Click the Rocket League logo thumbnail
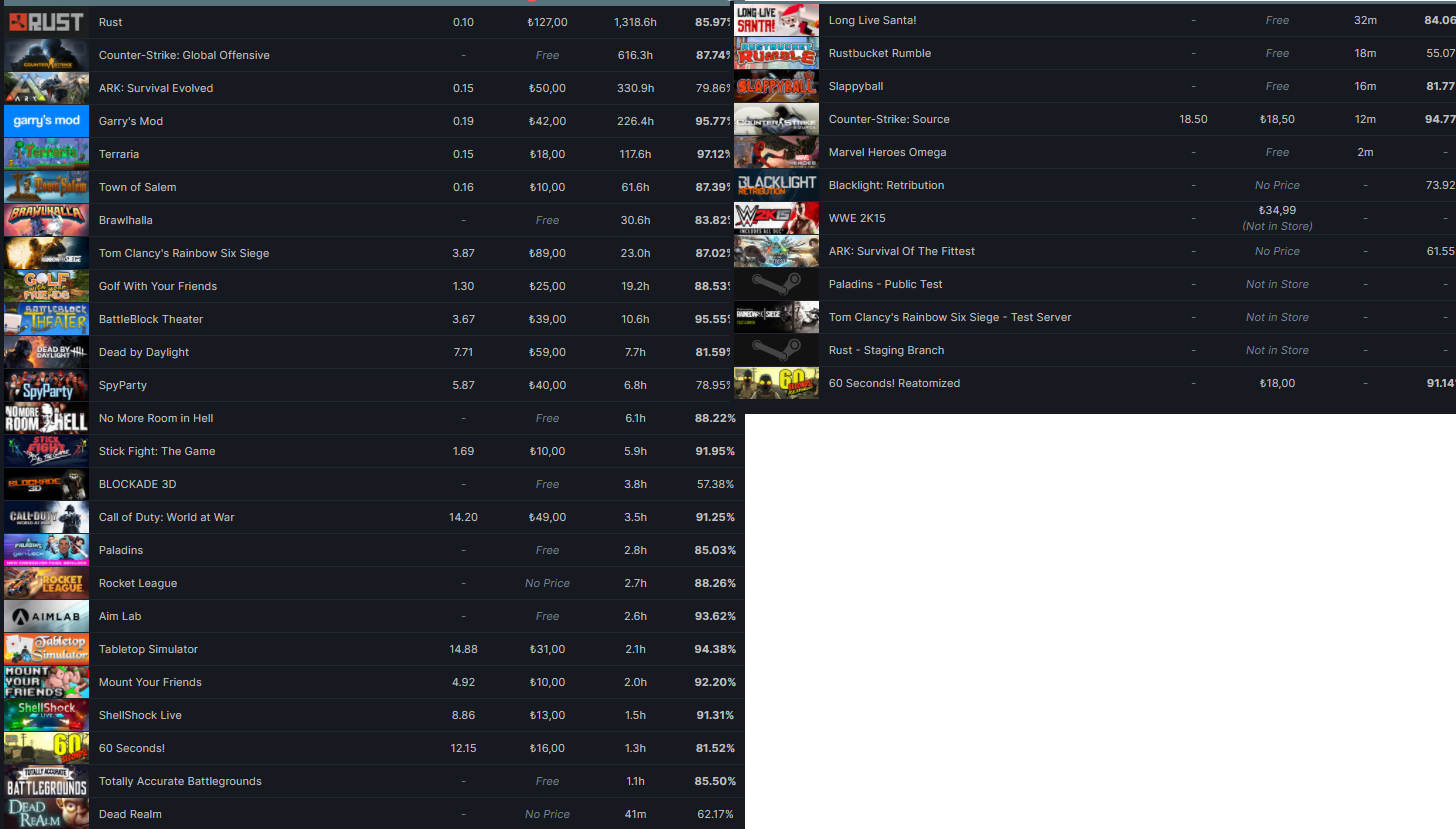Screen dimensions: 1456x829 point(46,583)
